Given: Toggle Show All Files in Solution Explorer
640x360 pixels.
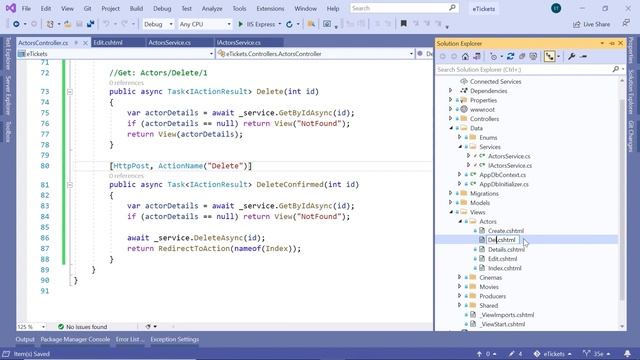Looking at the screenshot, I should click(533, 57).
